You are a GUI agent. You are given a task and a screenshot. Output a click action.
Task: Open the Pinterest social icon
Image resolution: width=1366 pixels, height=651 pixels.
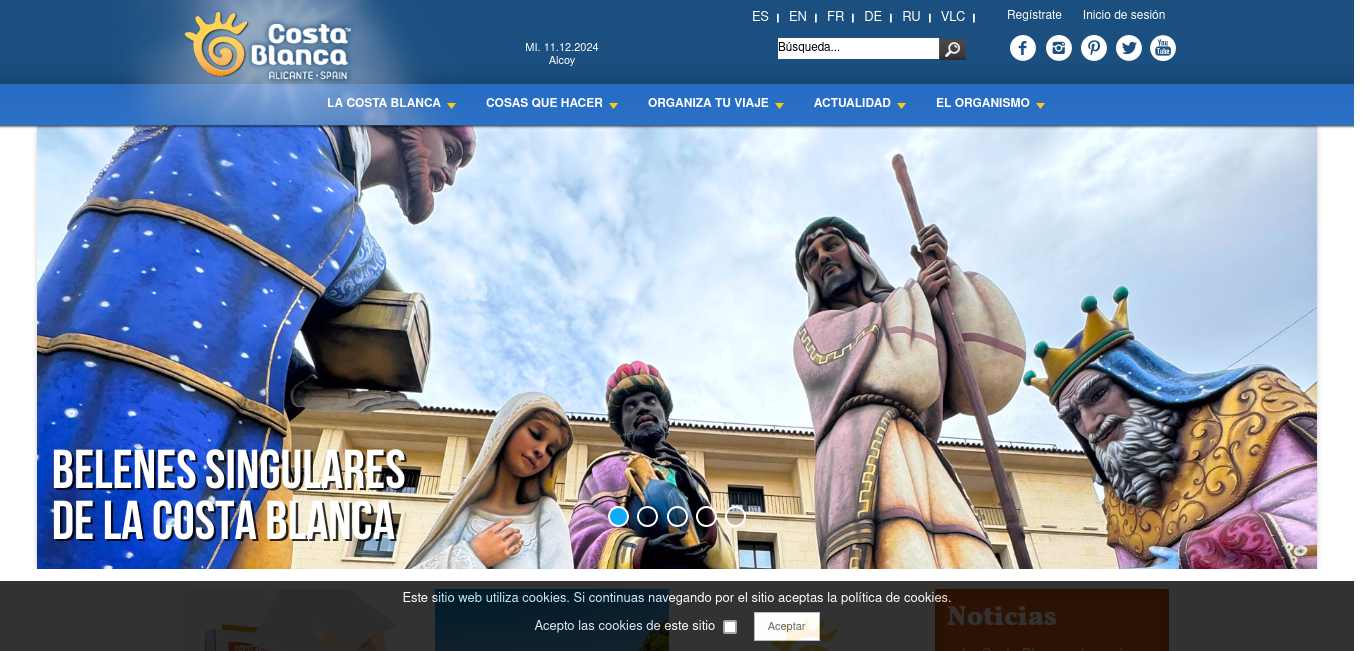tap(1094, 48)
